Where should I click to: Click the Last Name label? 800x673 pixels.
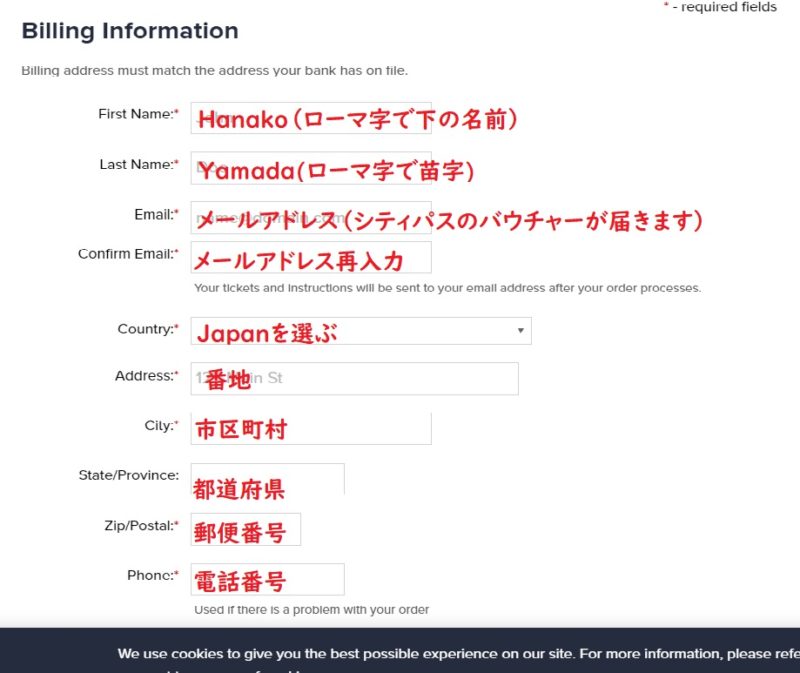coord(139,164)
